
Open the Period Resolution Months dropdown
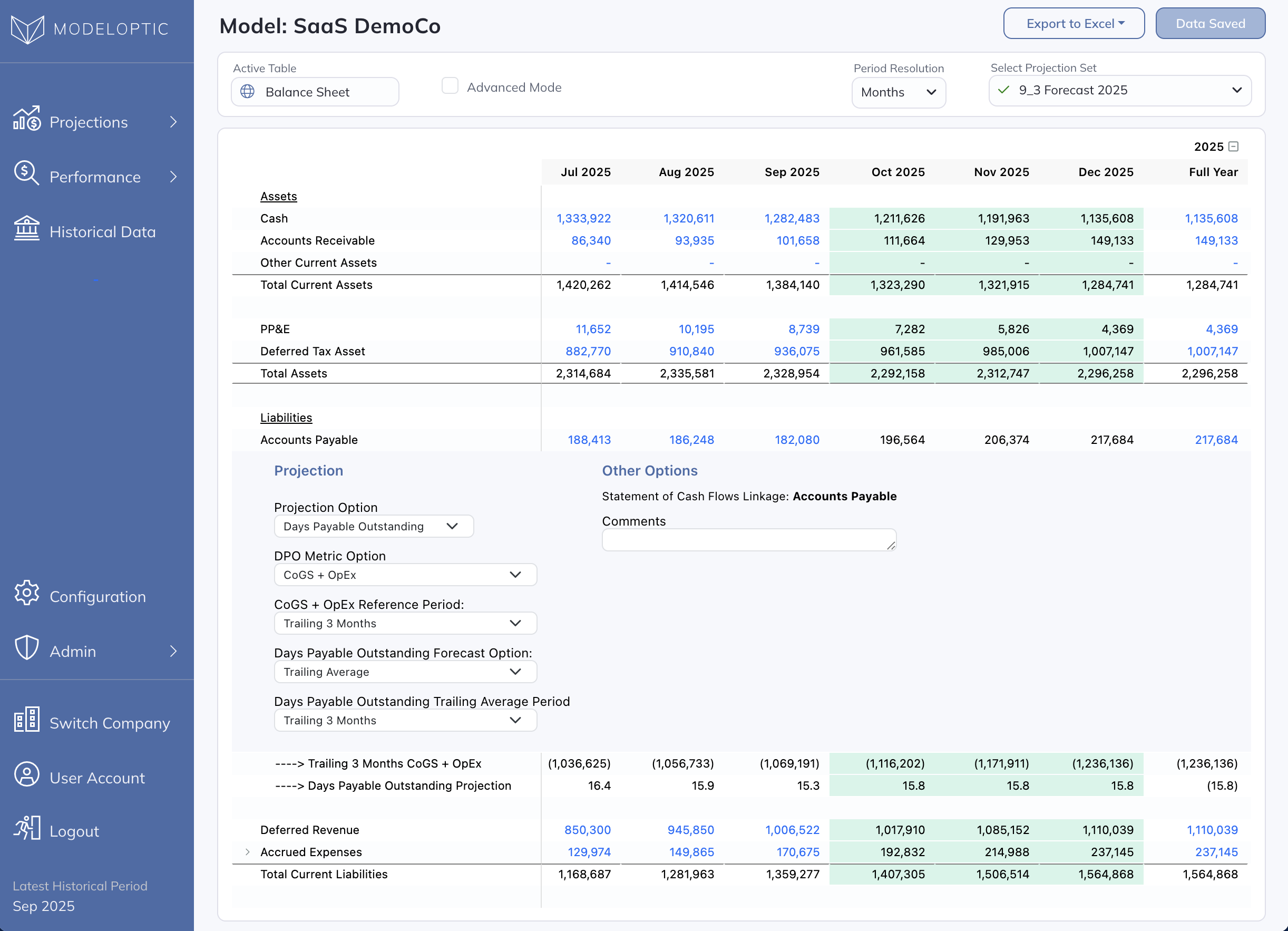pyautogui.click(x=898, y=92)
